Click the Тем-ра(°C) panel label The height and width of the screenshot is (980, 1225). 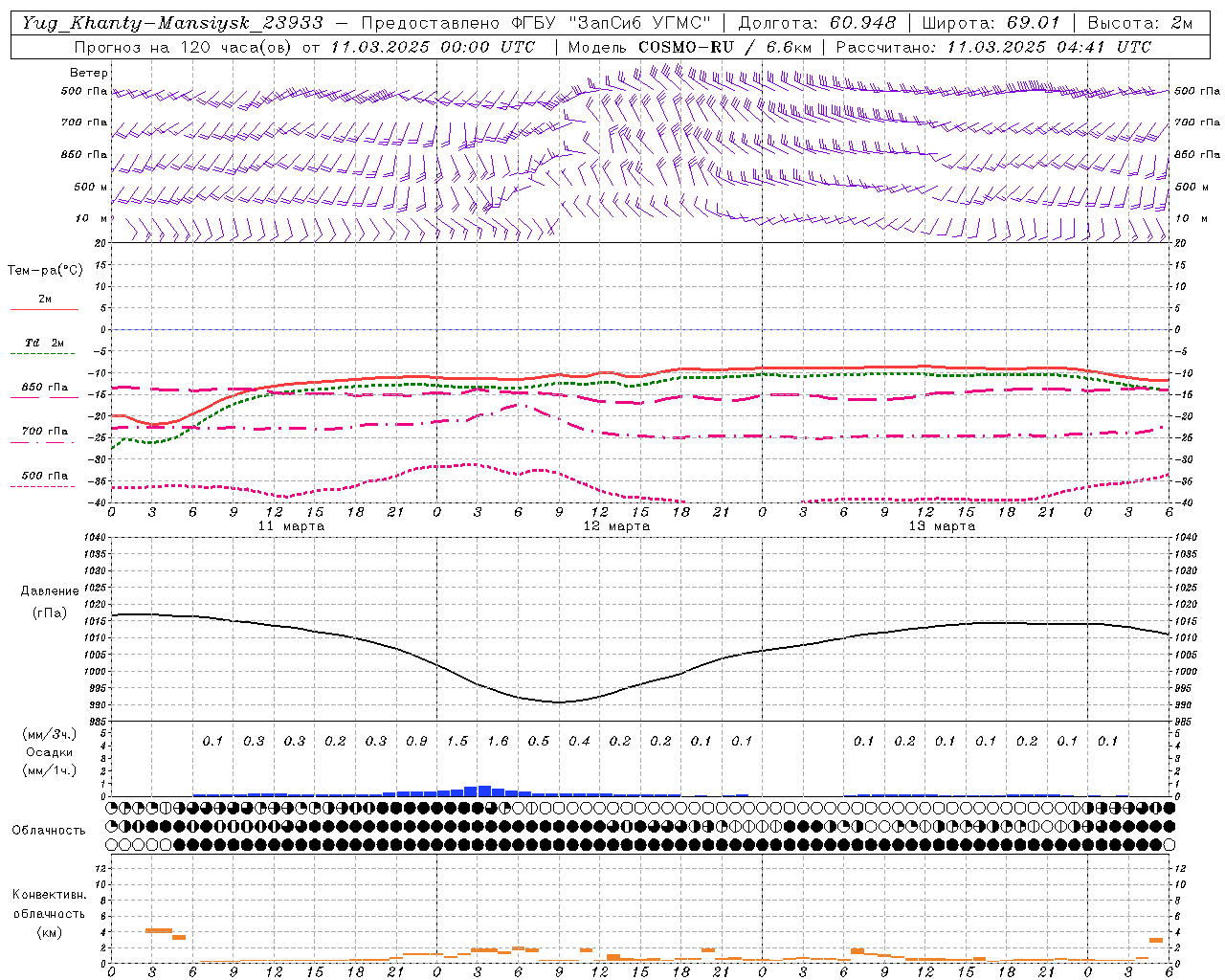(45, 271)
